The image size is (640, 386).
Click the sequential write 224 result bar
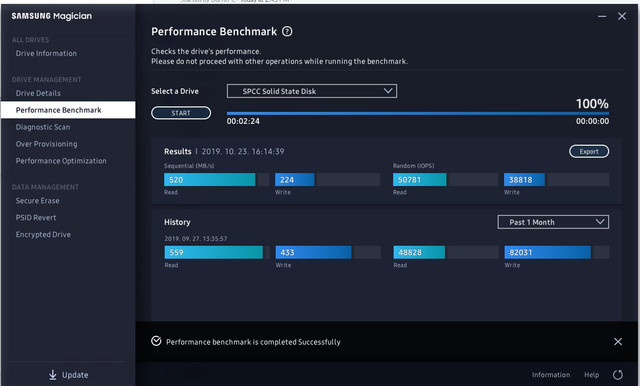[x=327, y=180]
